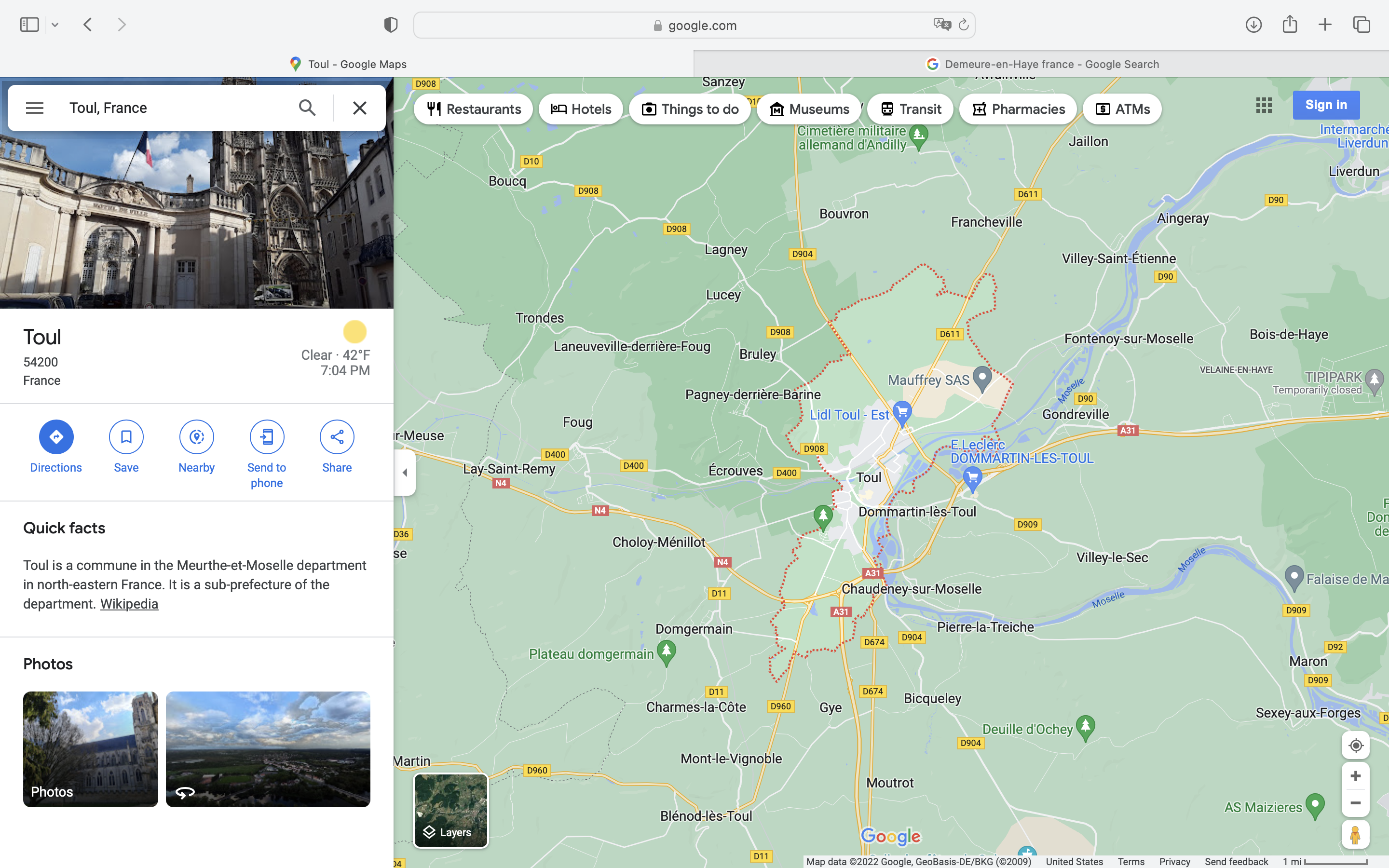Viewport: 1389px width, 868px height.
Task: Collapse the side panel arrow
Action: coord(405,473)
